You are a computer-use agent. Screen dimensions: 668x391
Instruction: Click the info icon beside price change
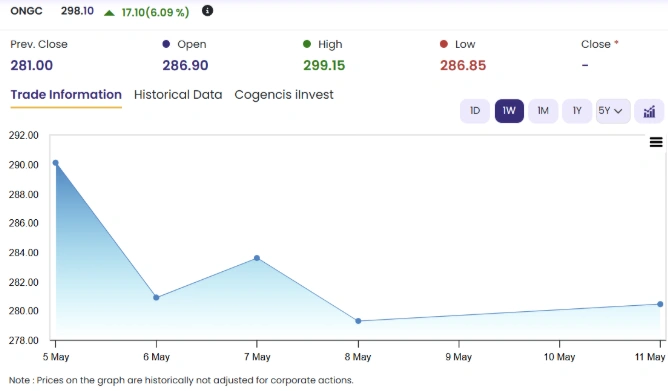tap(207, 11)
